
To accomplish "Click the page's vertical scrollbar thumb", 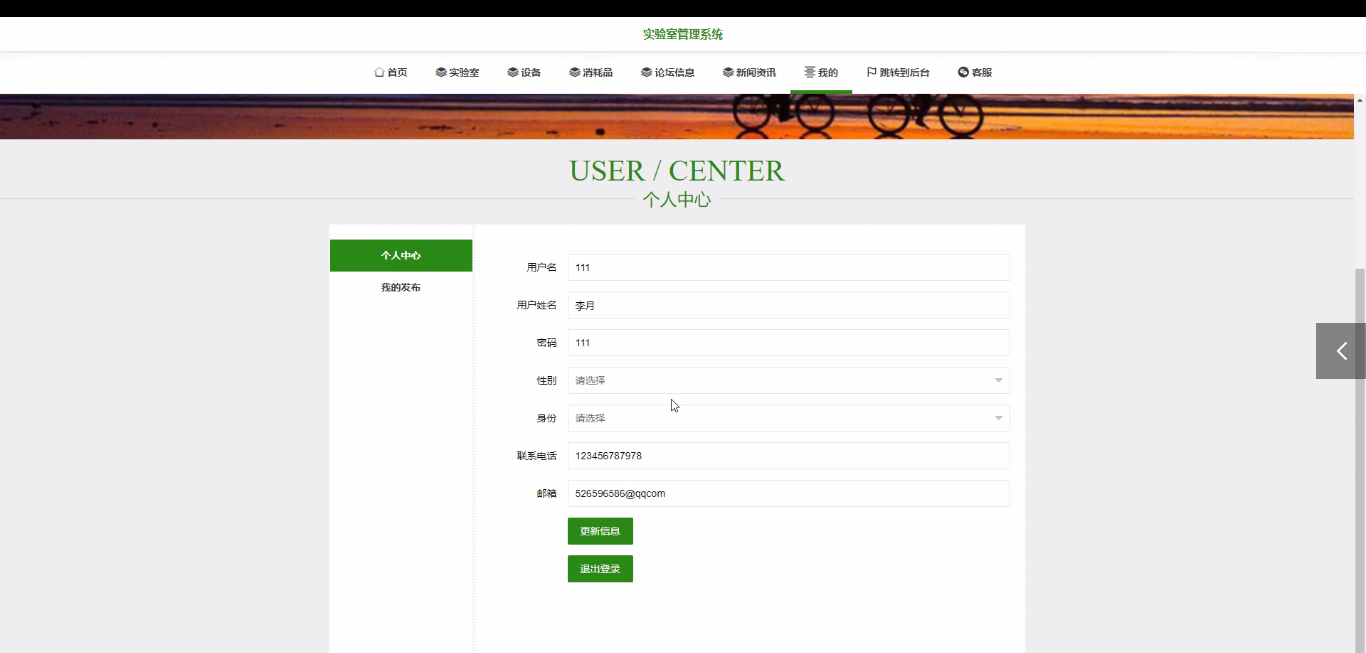I will pos(1360,460).
